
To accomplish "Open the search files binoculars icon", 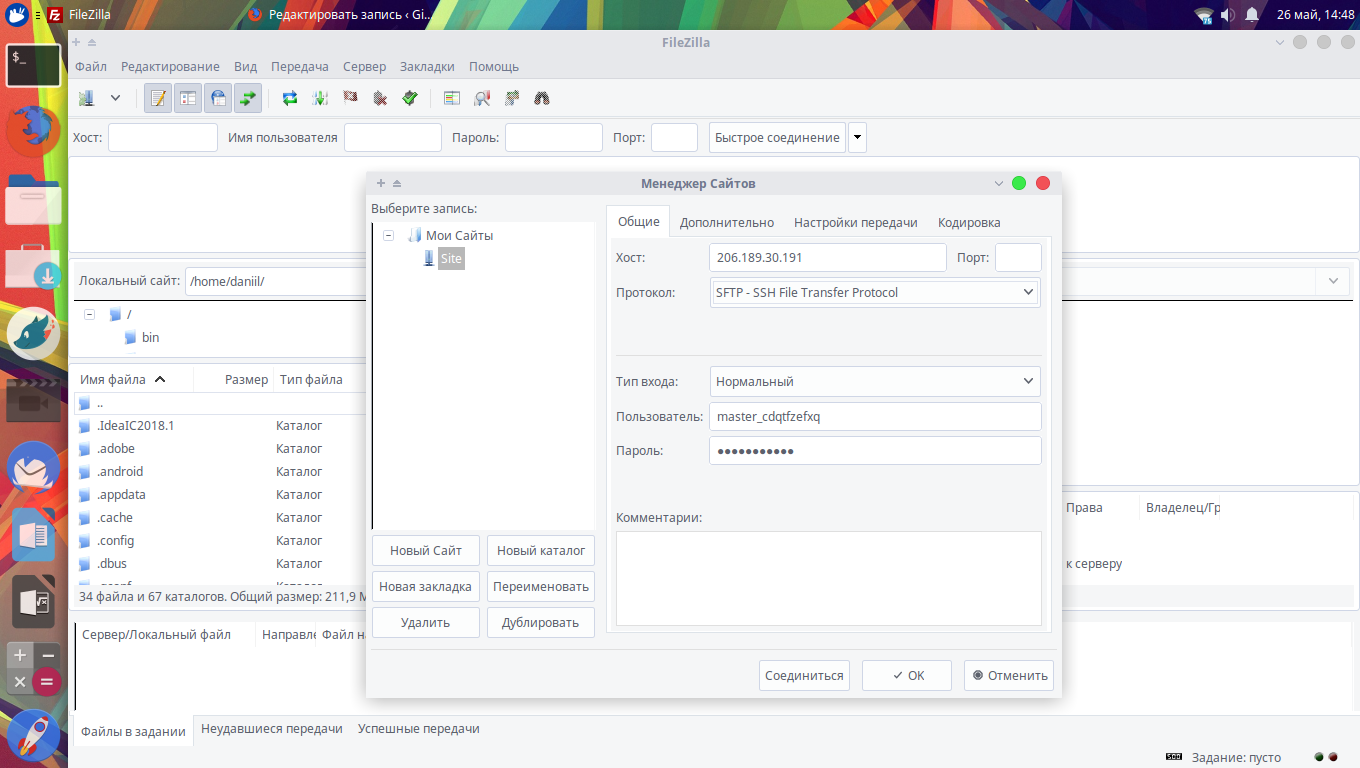I will (x=542, y=98).
